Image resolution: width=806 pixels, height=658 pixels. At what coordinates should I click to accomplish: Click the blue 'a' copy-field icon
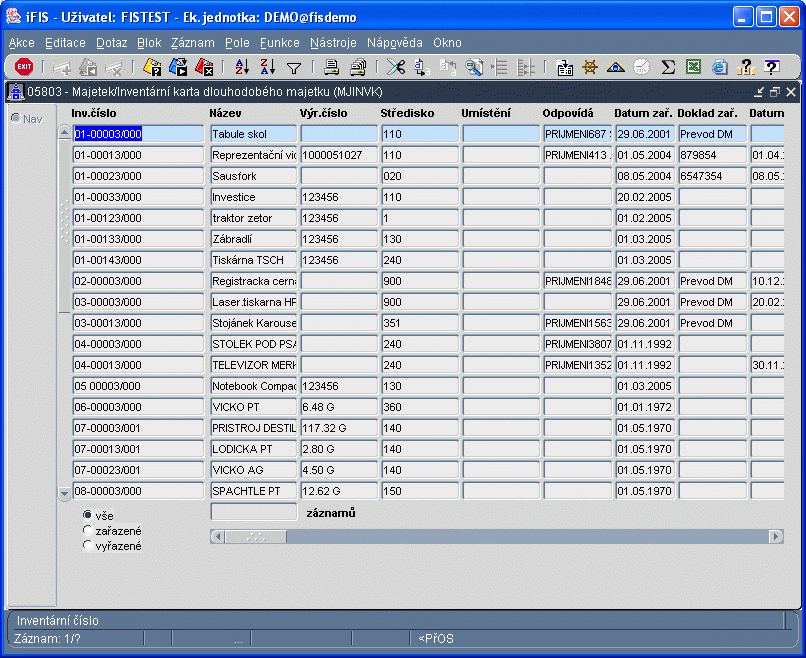pos(422,67)
